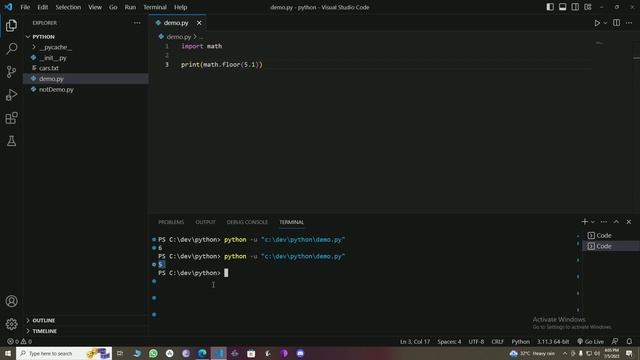This screenshot has height=360, width=640.
Task: Open the Explorer view in activity bar
Action: pyautogui.click(x=11, y=26)
